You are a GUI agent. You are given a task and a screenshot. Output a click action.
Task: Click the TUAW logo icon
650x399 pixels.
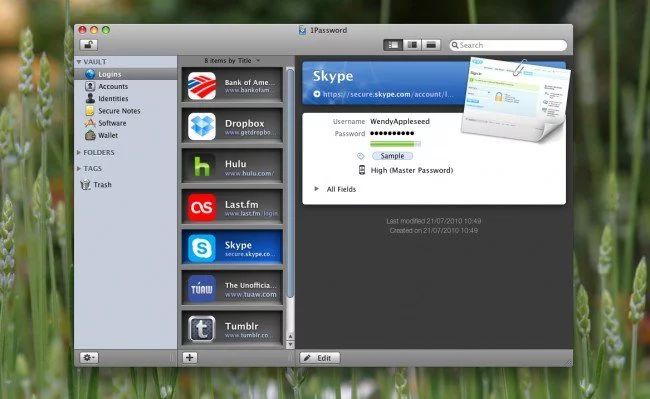tap(202, 289)
